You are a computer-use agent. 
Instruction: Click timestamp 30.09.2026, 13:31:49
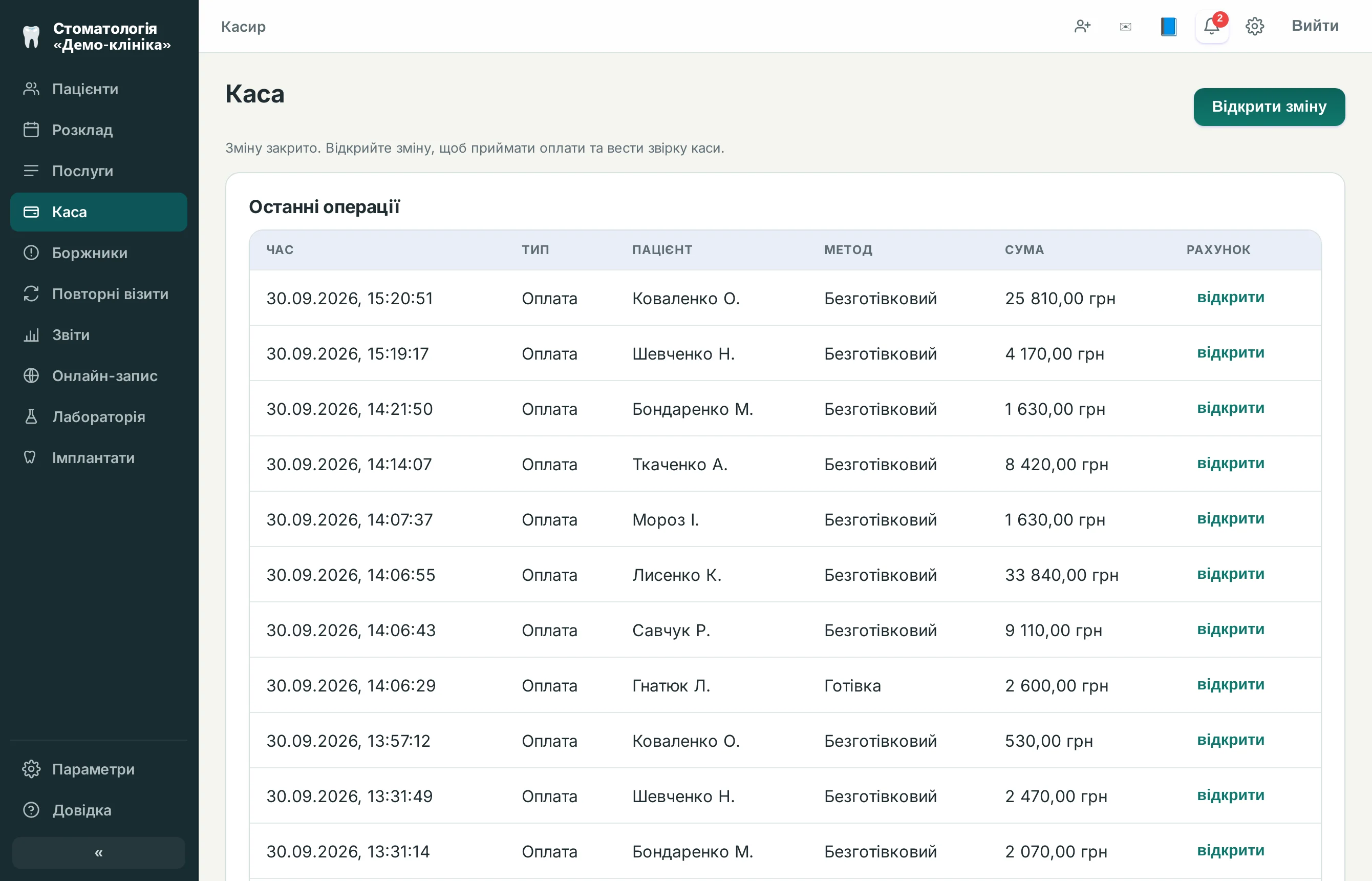point(349,796)
